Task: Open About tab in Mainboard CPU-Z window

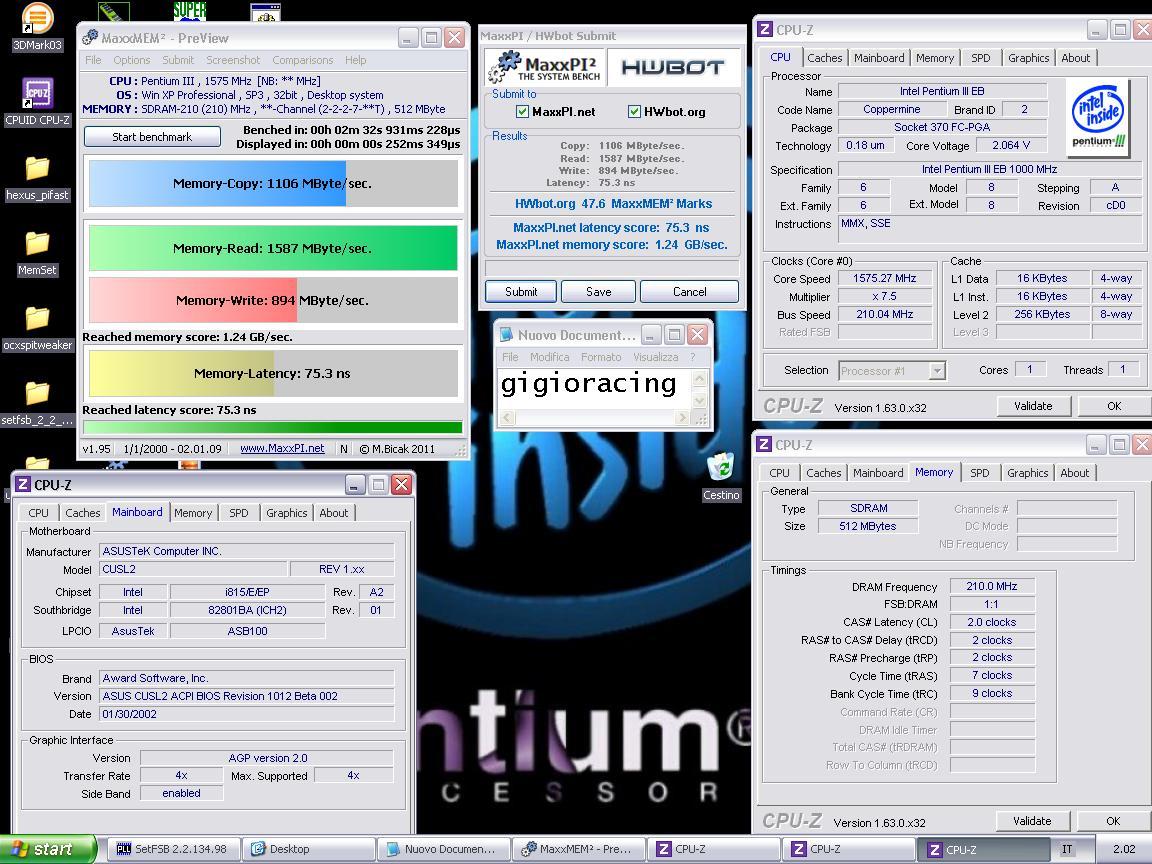Action: click(x=334, y=513)
